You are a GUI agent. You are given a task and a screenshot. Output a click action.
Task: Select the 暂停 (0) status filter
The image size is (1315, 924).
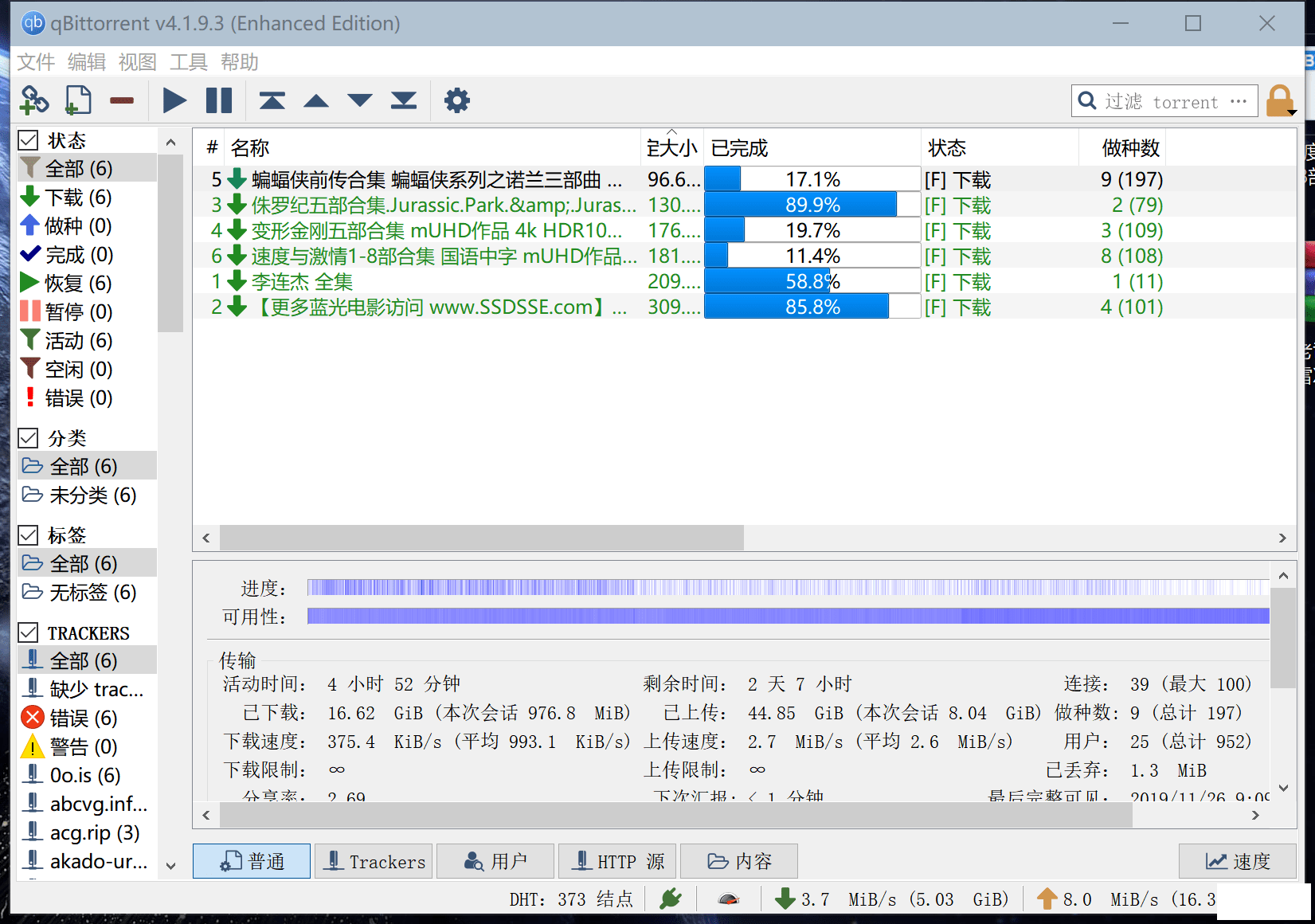pos(88,312)
